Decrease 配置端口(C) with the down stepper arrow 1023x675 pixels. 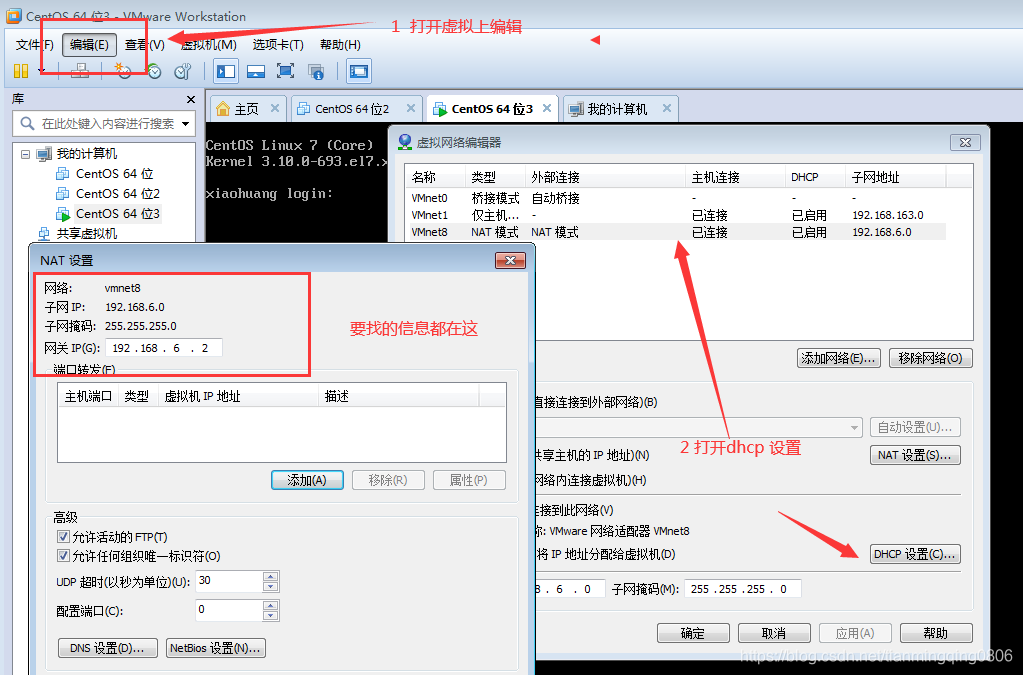tap(271, 616)
